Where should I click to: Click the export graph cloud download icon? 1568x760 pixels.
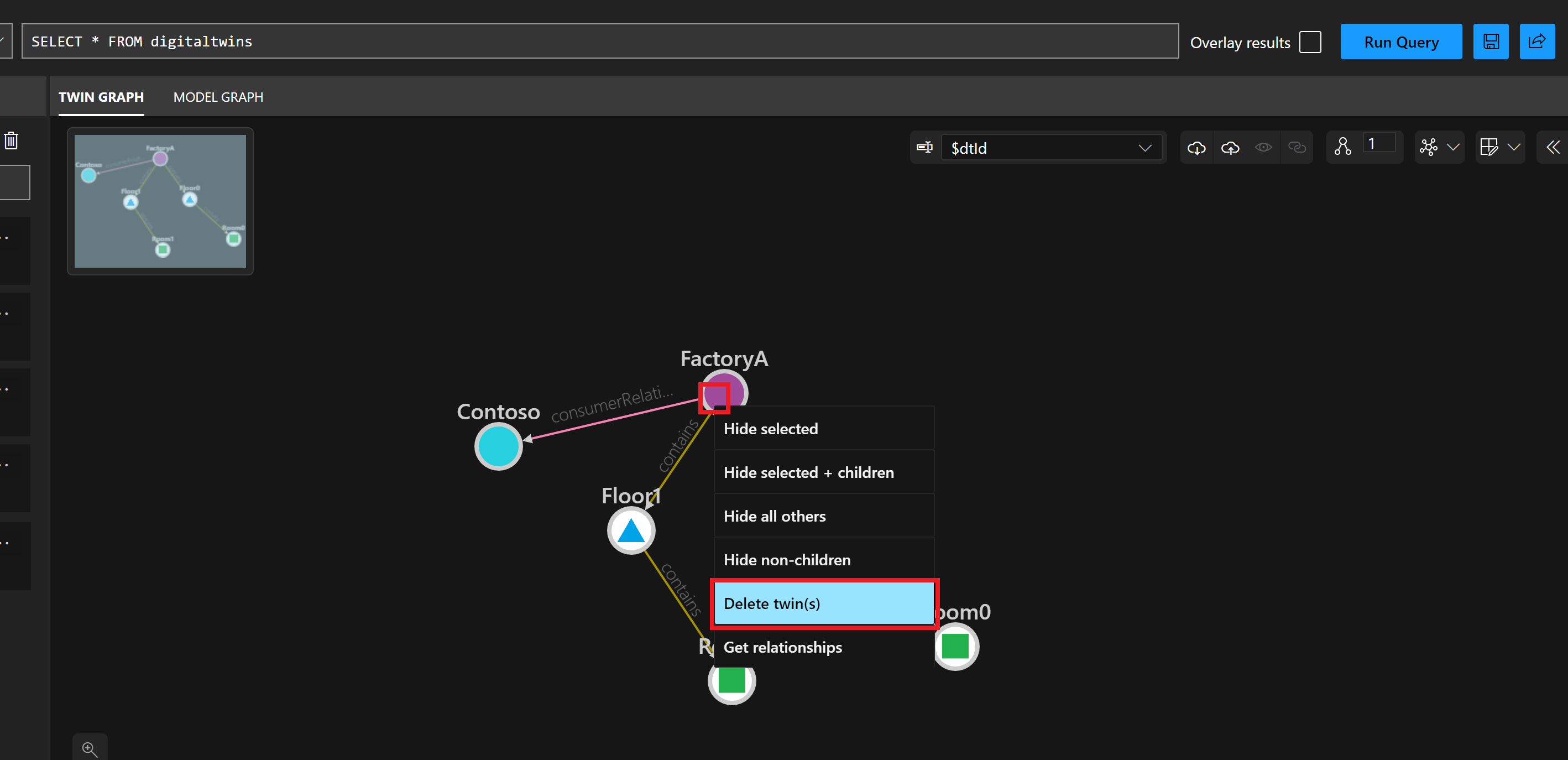[x=1196, y=148]
